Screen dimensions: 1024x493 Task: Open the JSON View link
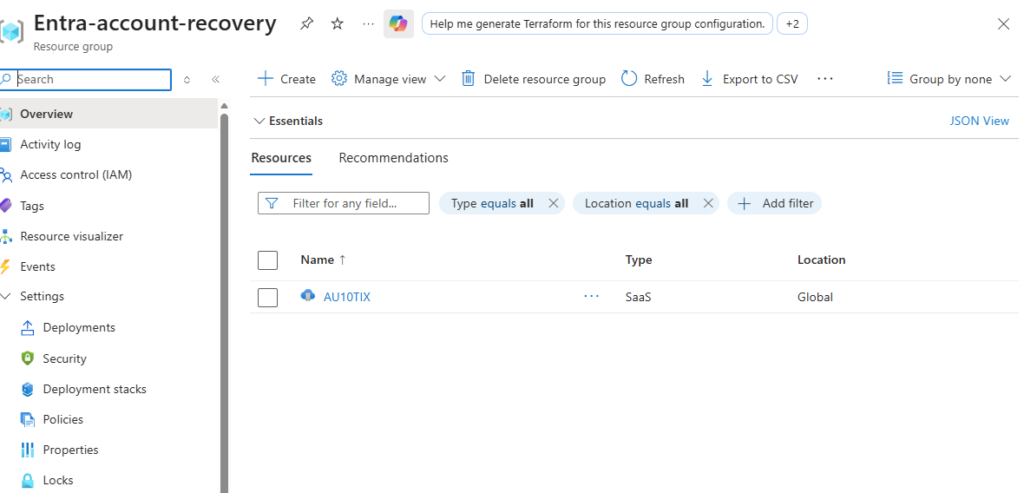tap(979, 121)
